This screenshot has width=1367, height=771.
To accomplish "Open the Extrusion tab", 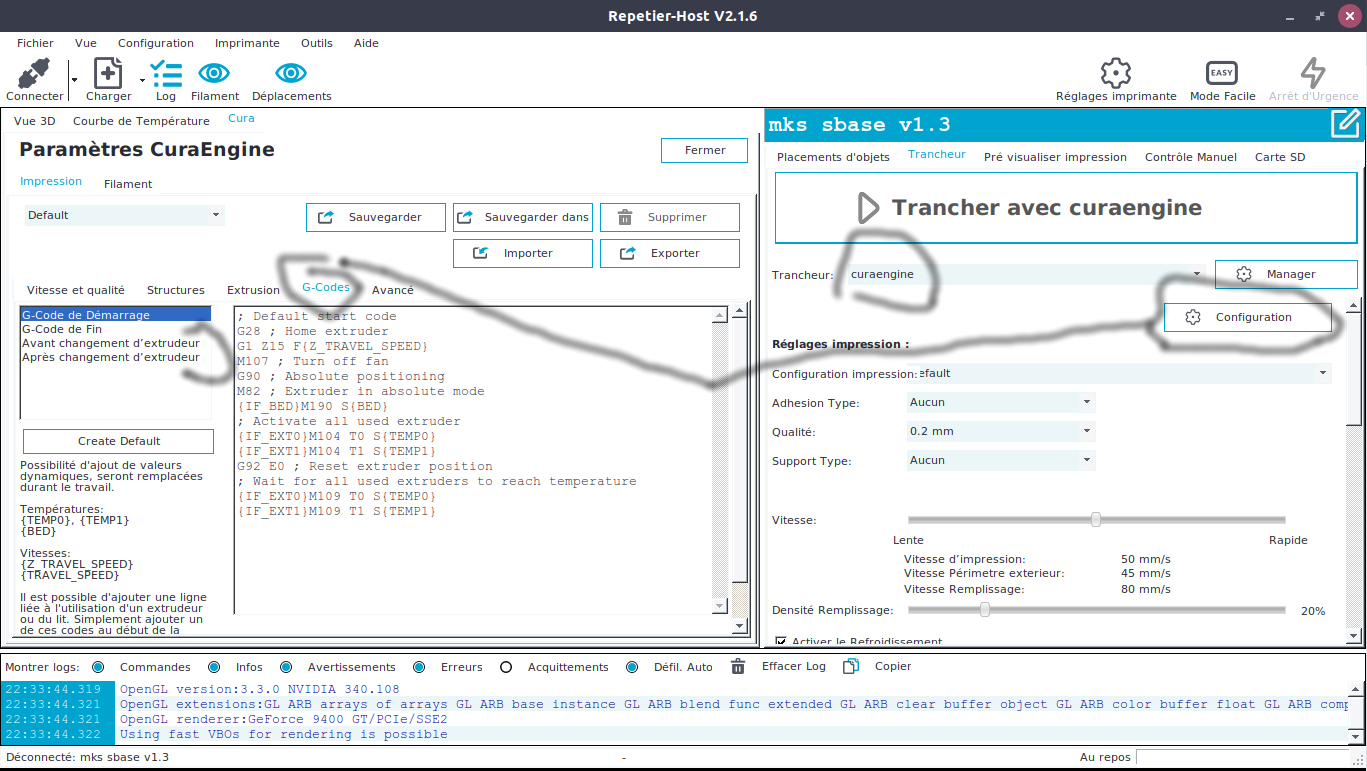I will [253, 290].
